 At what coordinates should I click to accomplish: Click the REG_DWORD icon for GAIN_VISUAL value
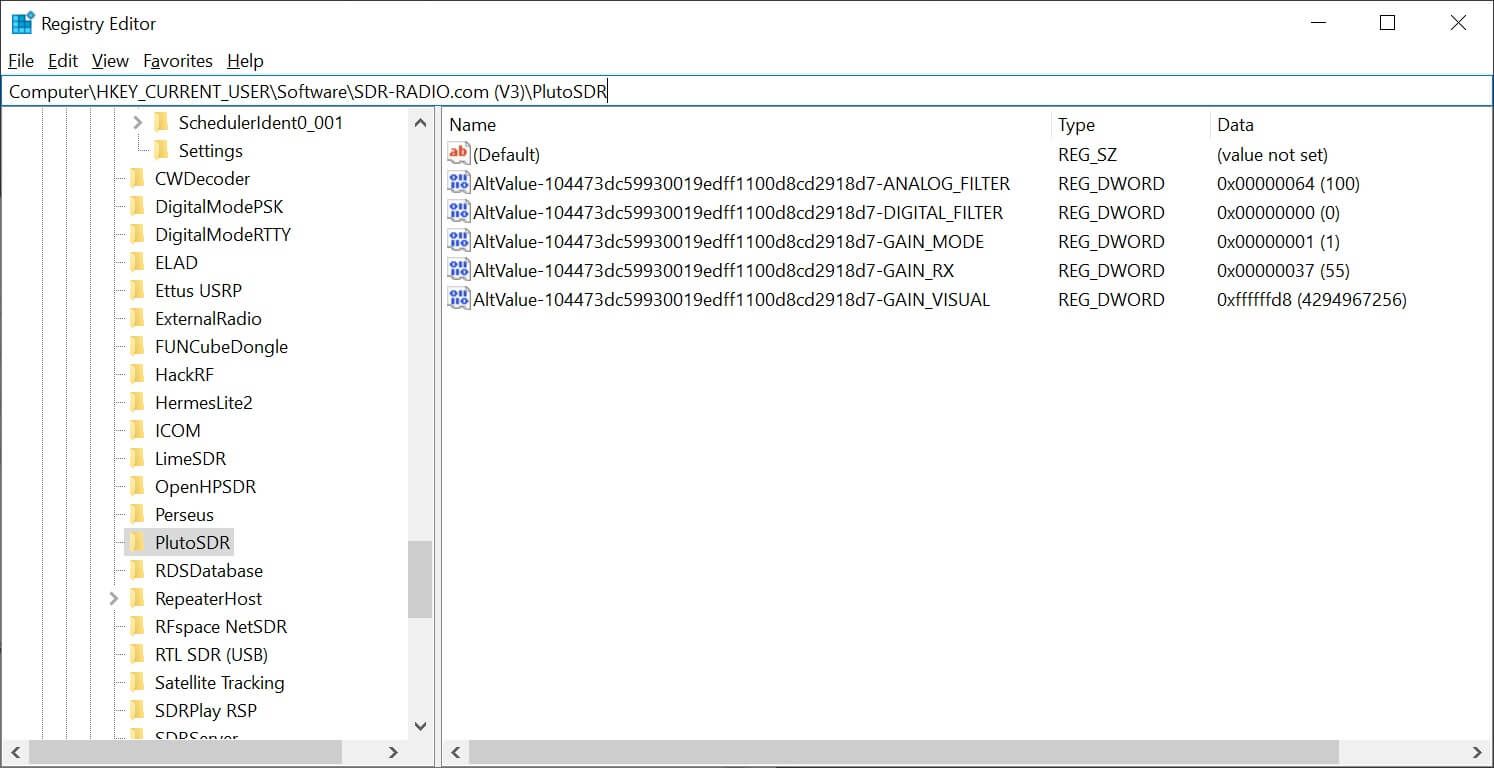pyautogui.click(x=458, y=299)
